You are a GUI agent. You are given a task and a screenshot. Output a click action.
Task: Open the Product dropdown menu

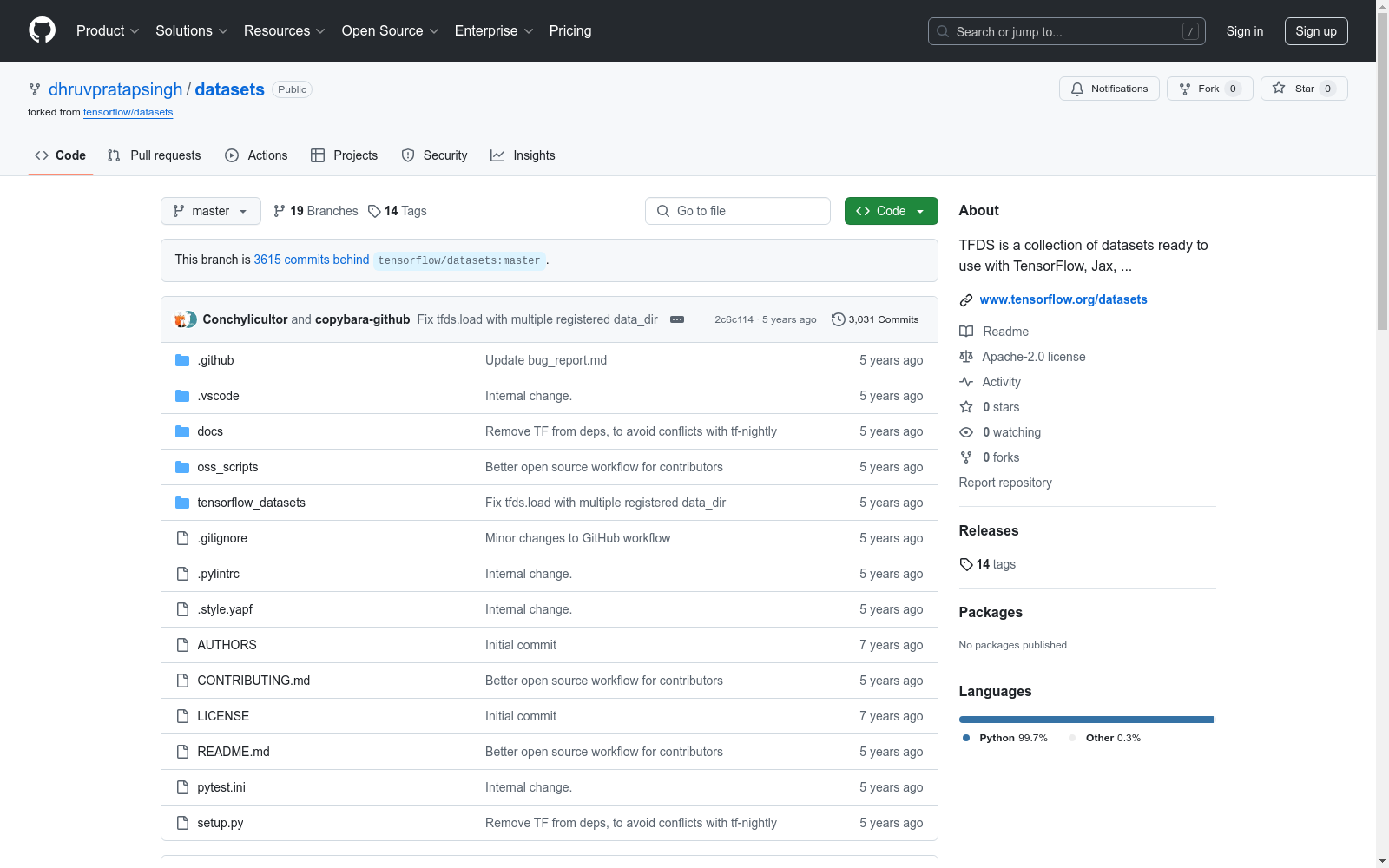point(108,30)
